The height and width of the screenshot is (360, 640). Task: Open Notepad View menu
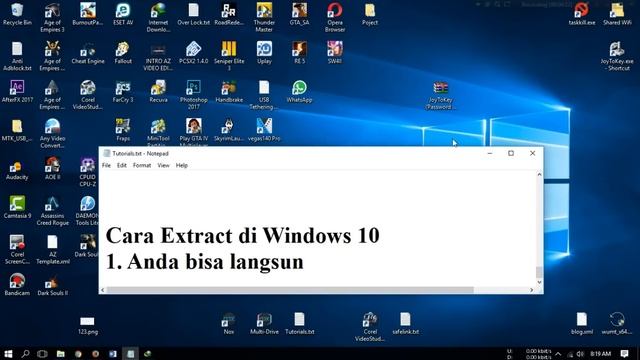(163, 165)
